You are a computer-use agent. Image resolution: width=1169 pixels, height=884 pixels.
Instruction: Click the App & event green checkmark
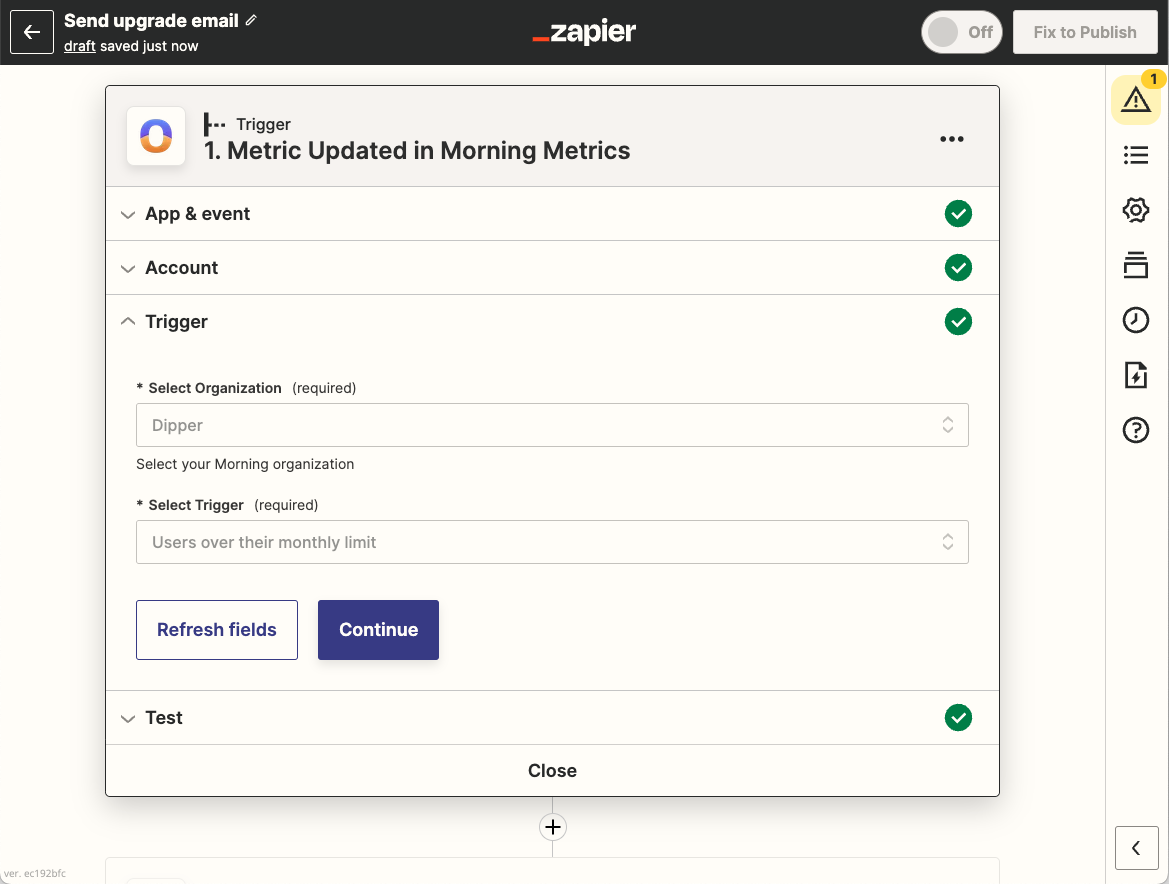tap(958, 214)
